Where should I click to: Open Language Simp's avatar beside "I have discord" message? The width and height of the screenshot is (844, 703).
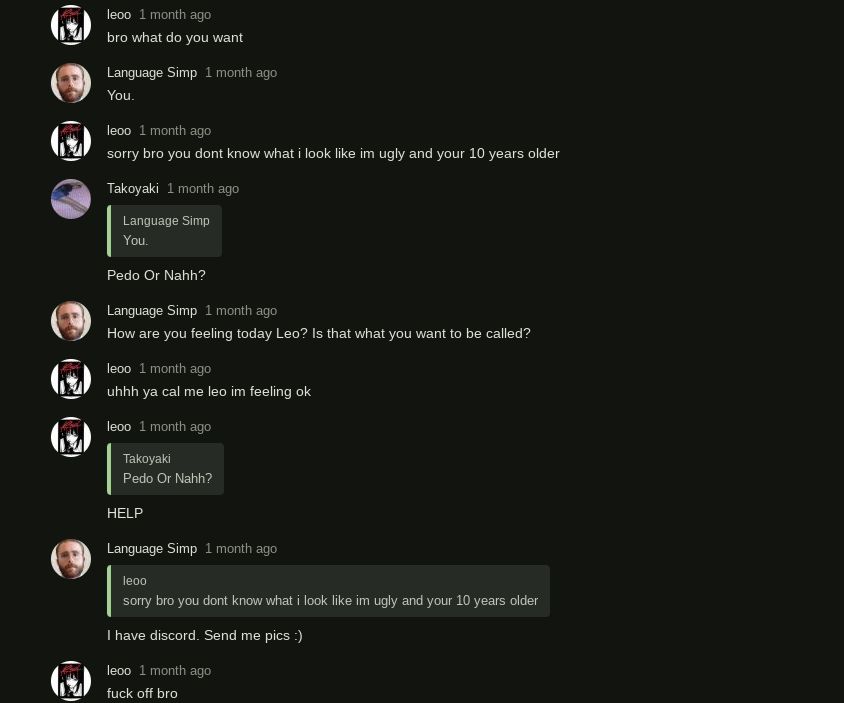coord(71,559)
